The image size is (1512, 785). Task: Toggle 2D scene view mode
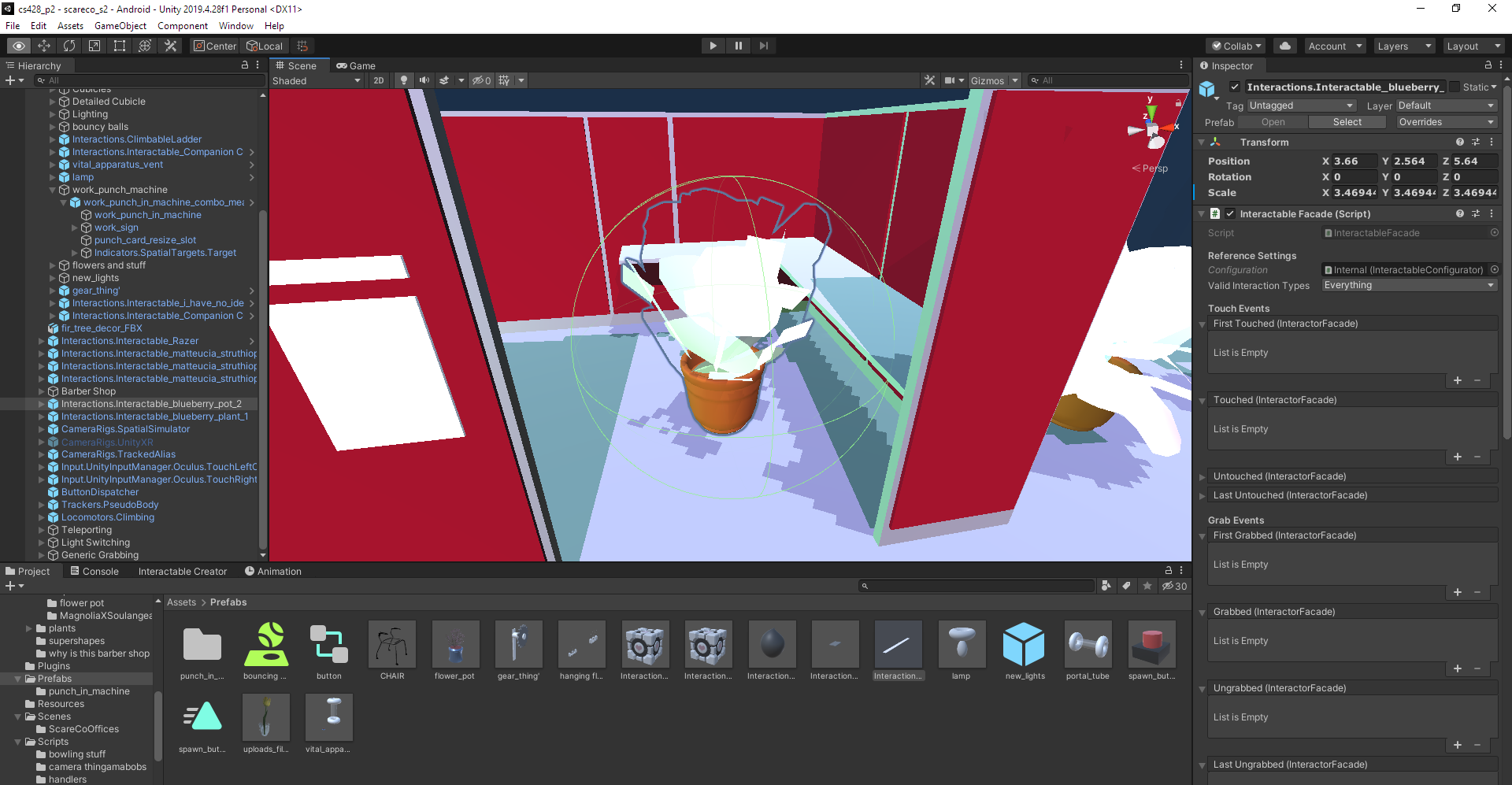tap(379, 80)
